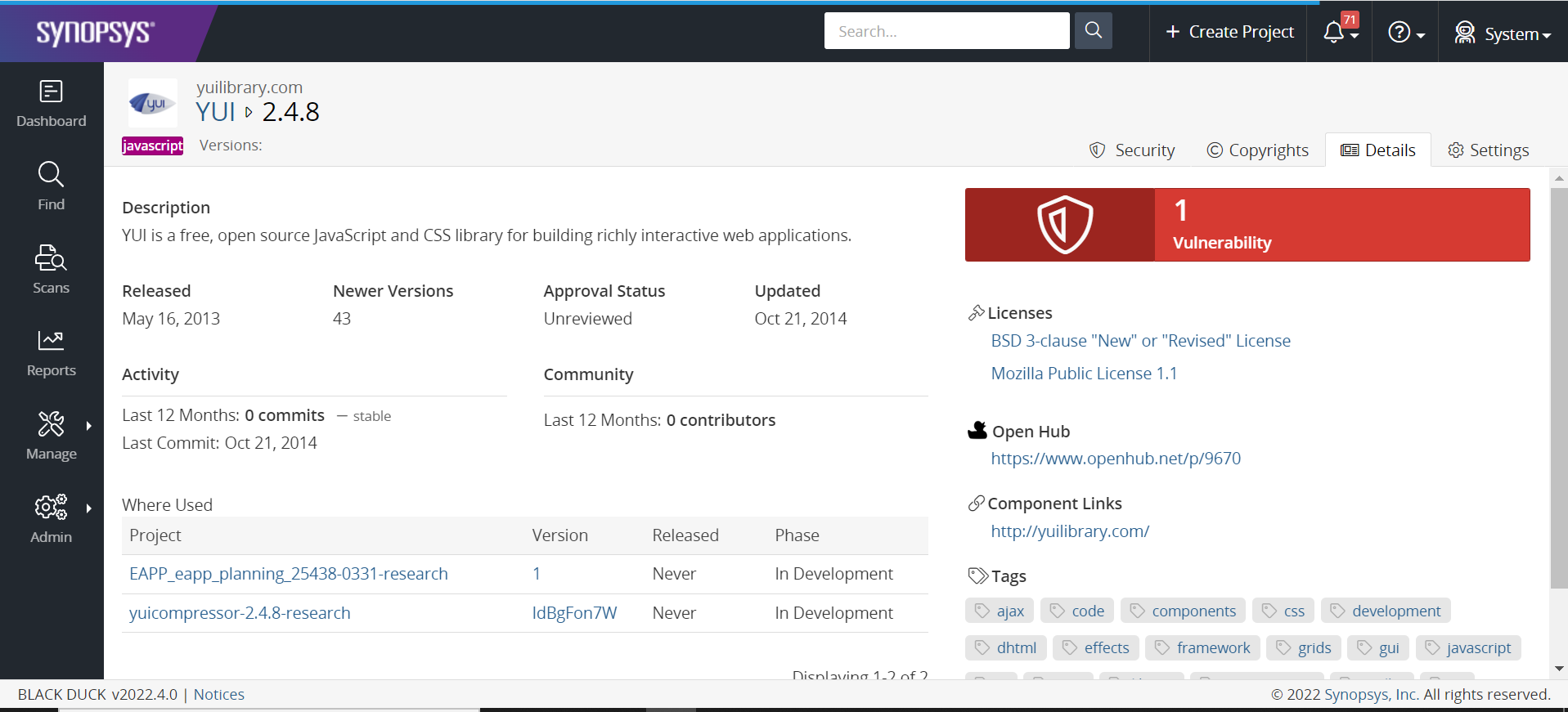Click the ajax tag
Image resolution: width=1568 pixels, height=712 pixels.
1000,611
